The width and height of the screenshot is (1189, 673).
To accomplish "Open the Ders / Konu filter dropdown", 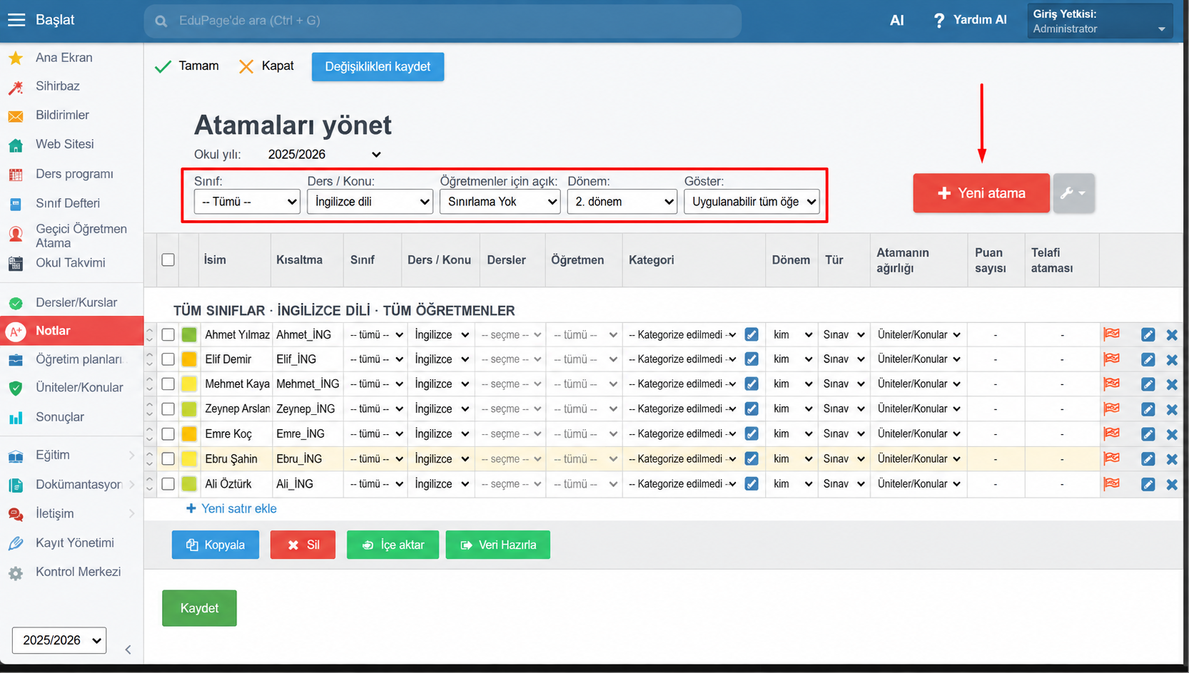I will 369,202.
